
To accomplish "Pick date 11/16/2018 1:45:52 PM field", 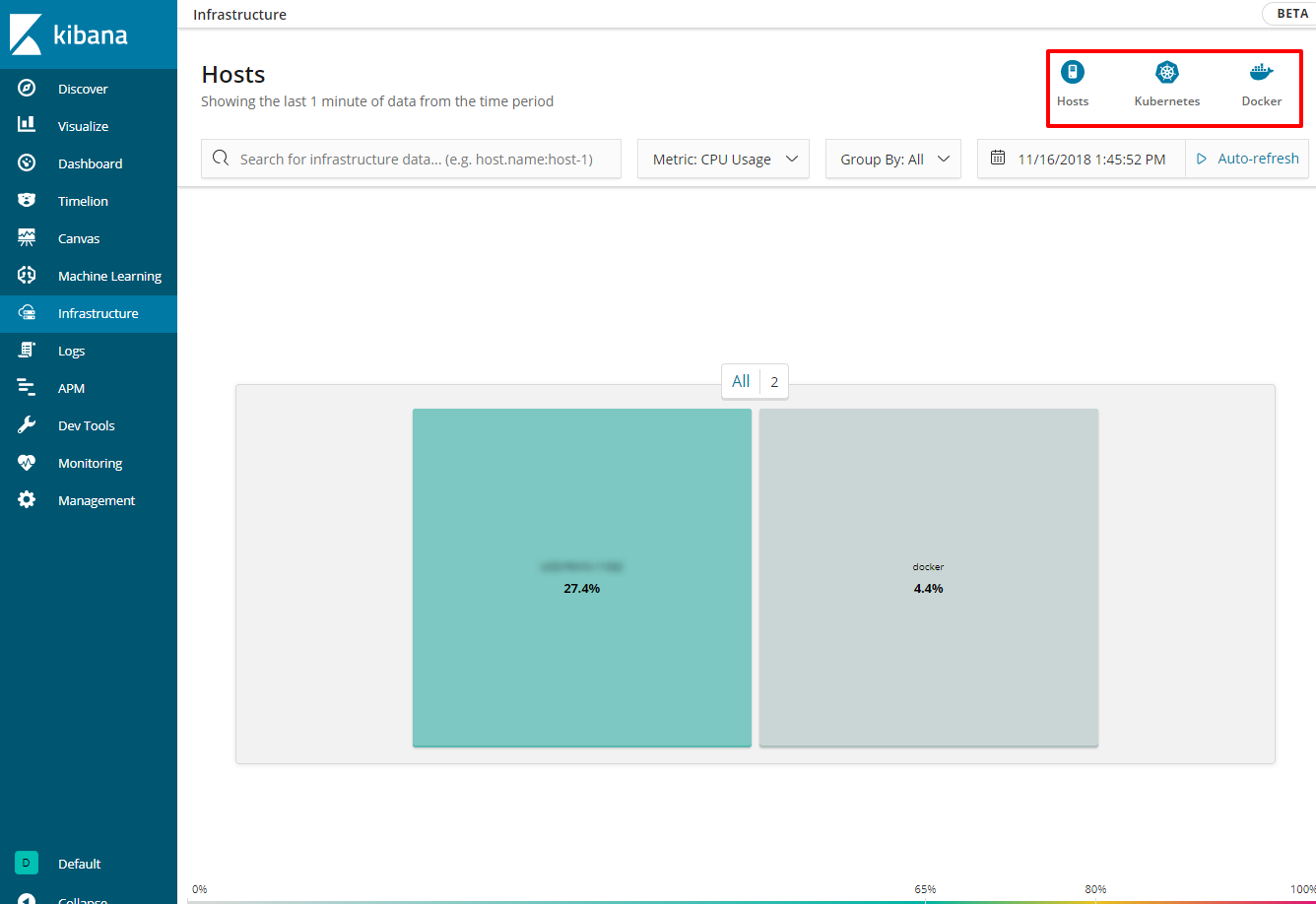I will click(1081, 159).
